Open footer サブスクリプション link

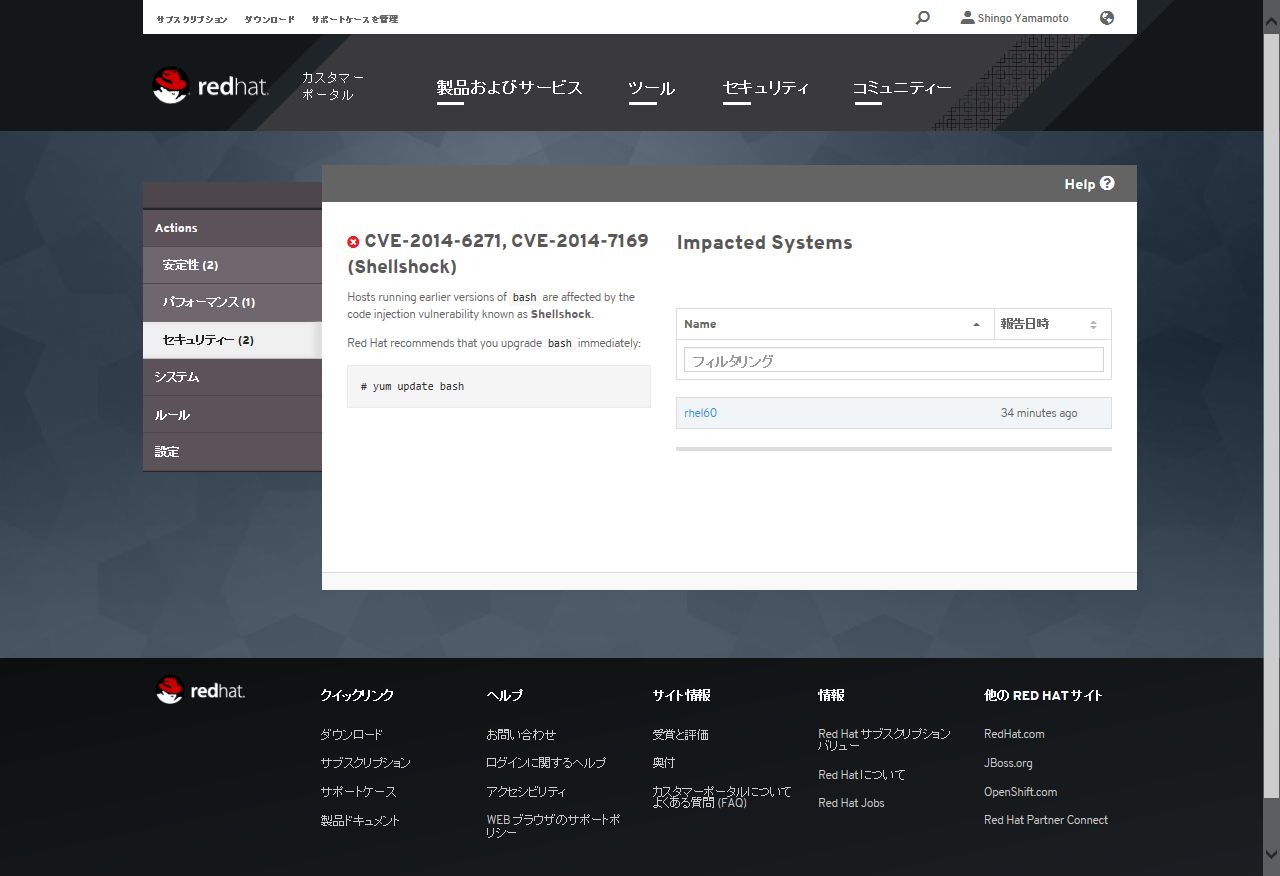click(x=365, y=762)
